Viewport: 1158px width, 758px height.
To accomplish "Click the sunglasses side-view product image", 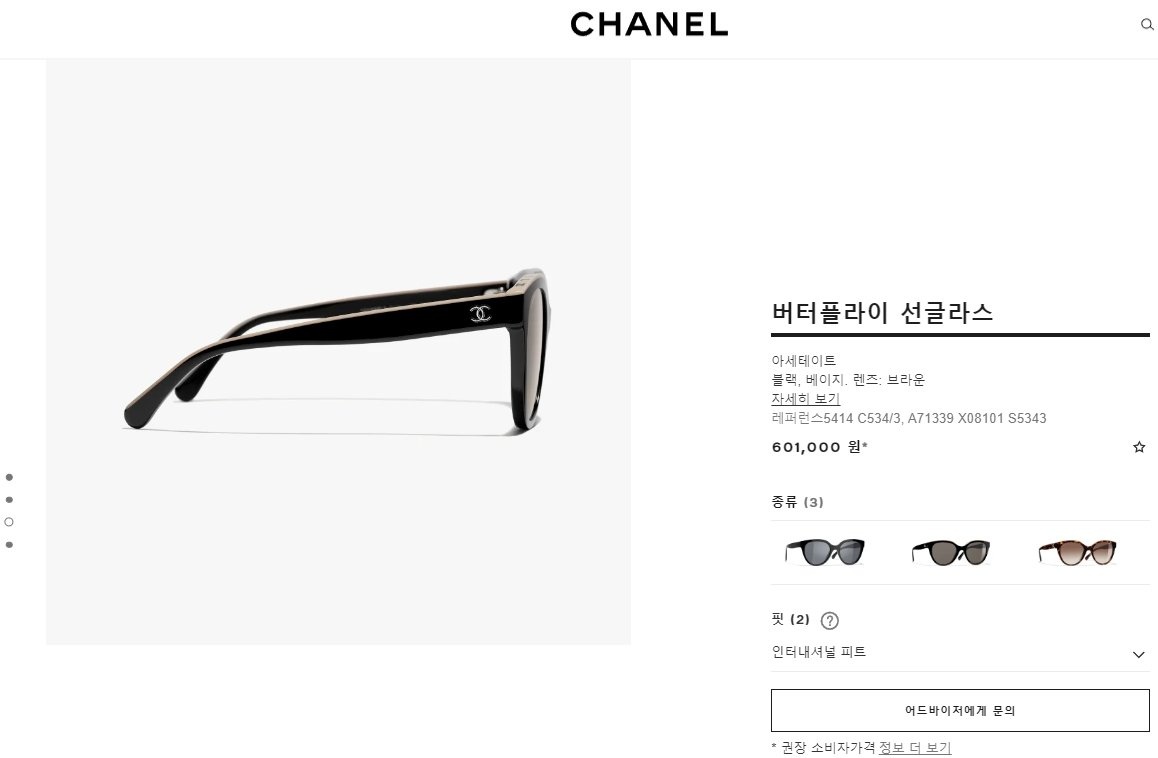I will 338,352.
